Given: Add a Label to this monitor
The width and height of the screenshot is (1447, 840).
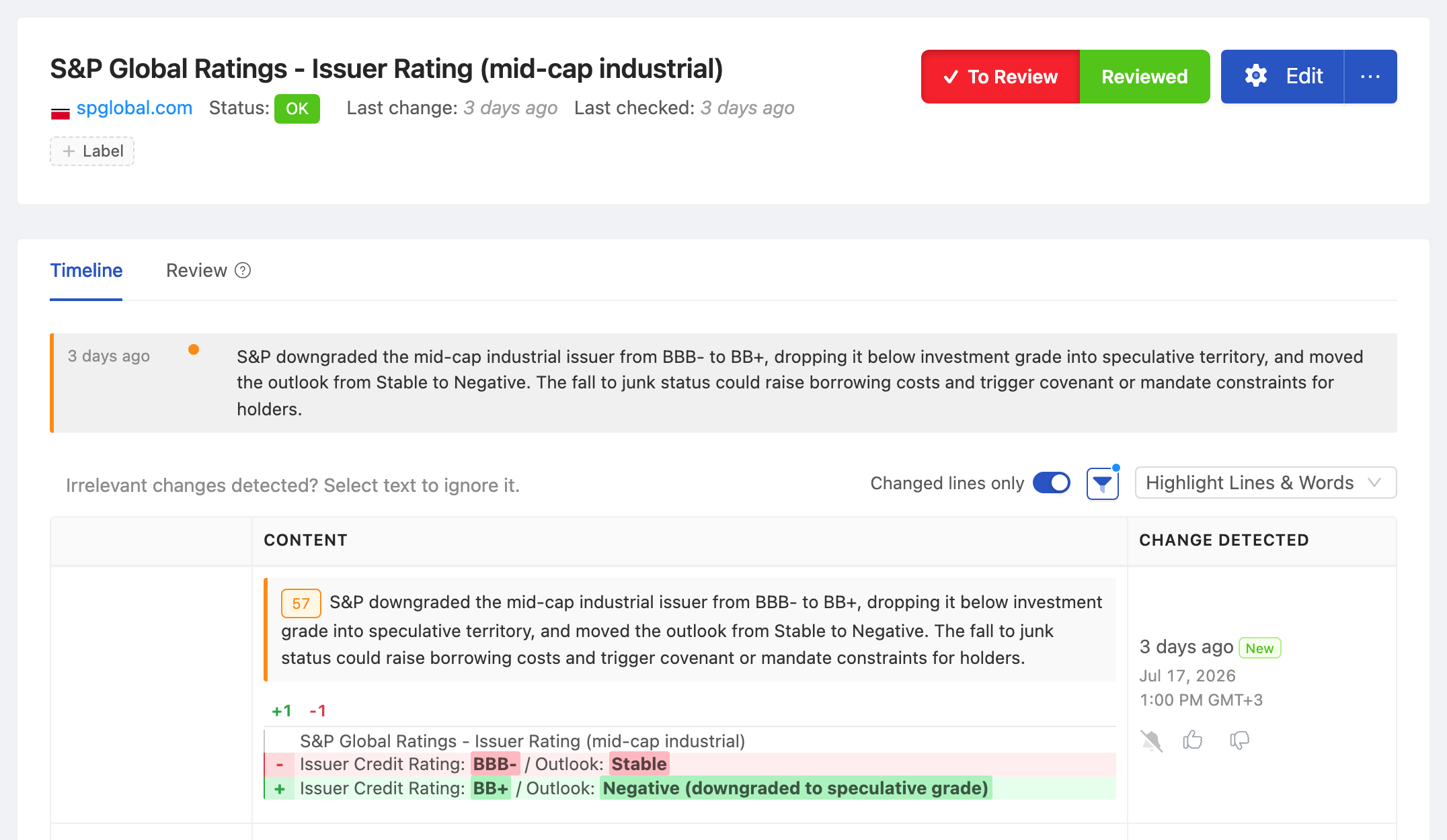Looking at the screenshot, I should pyautogui.click(x=92, y=151).
